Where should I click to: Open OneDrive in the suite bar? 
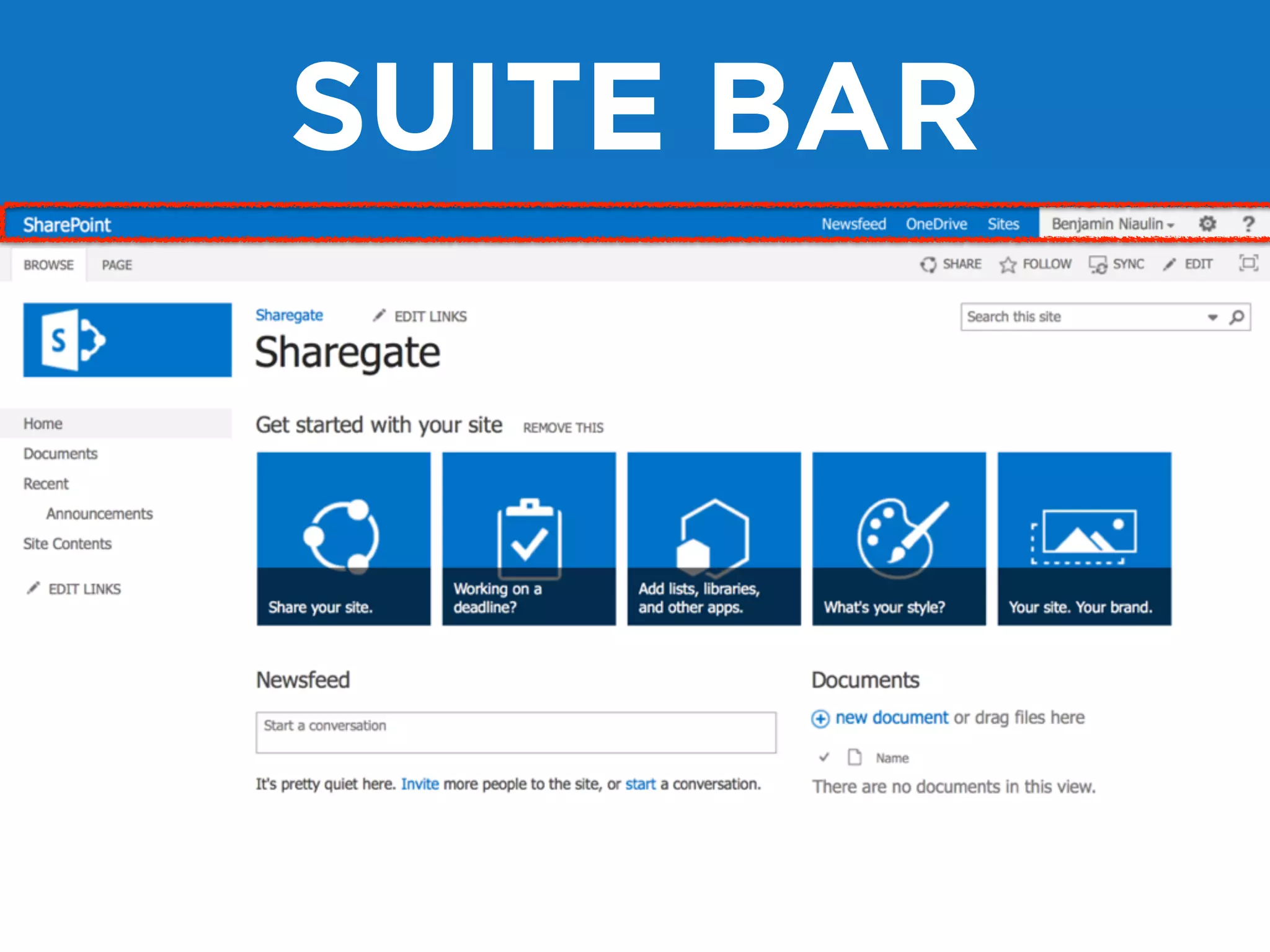tap(936, 224)
